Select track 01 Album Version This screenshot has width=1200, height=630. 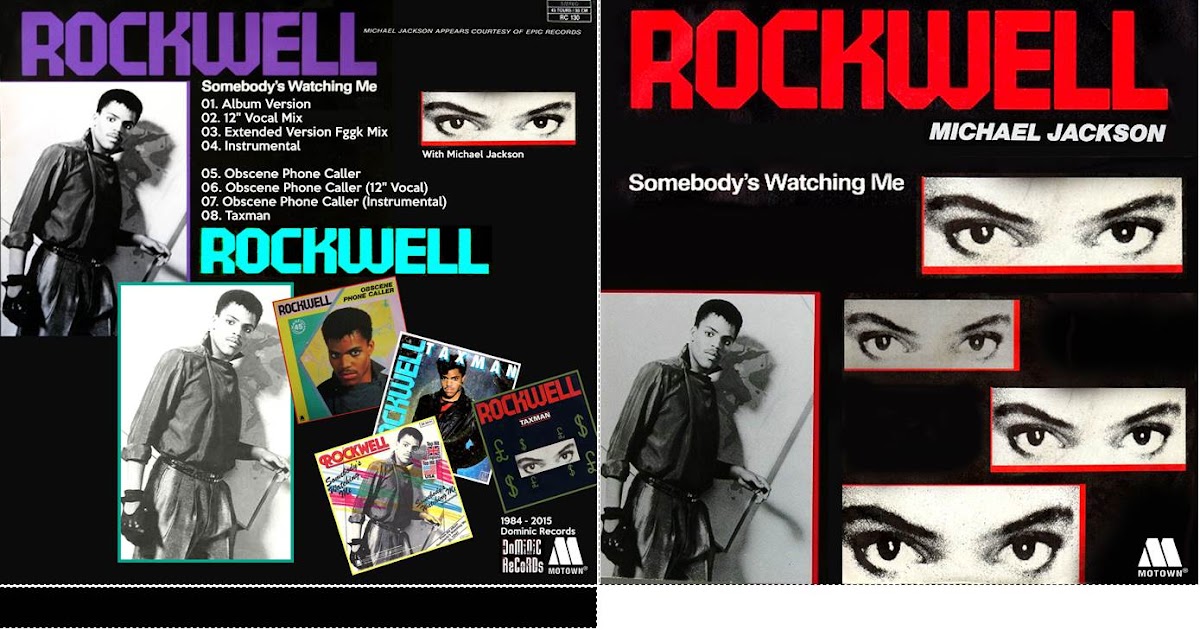coord(256,104)
